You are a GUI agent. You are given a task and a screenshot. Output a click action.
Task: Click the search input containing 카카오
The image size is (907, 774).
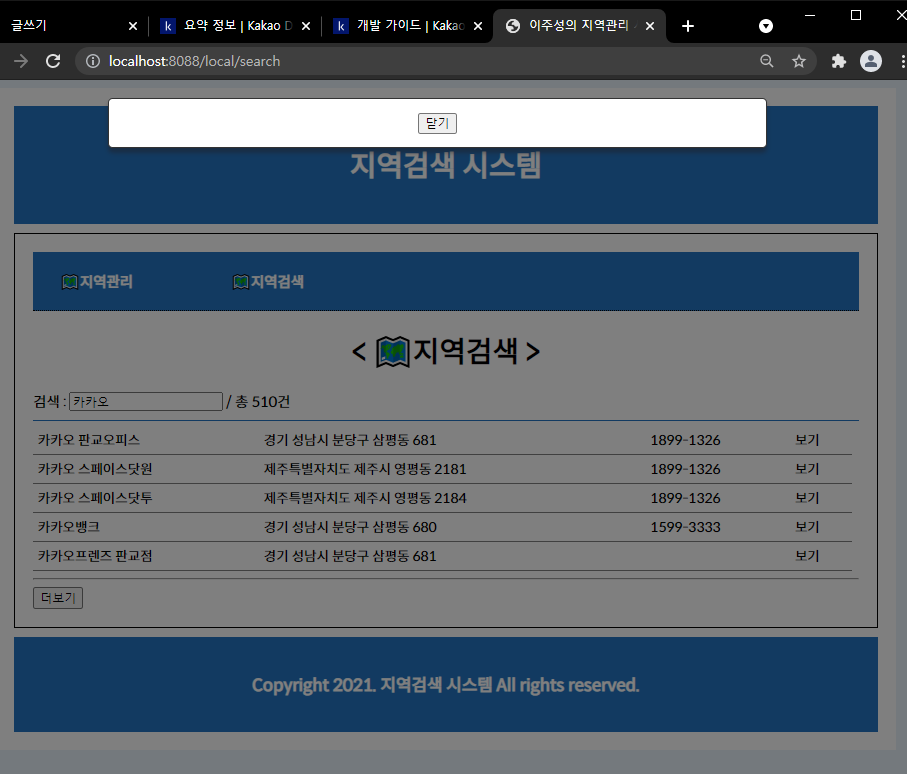pyautogui.click(x=146, y=401)
